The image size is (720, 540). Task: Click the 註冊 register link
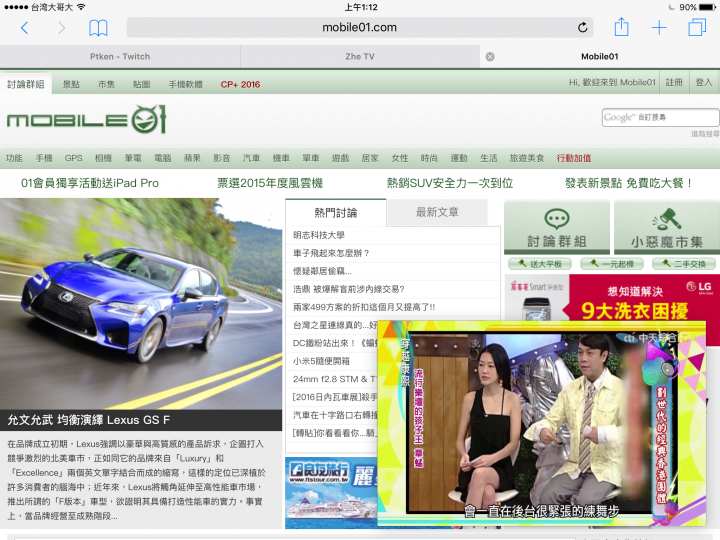pos(674,82)
